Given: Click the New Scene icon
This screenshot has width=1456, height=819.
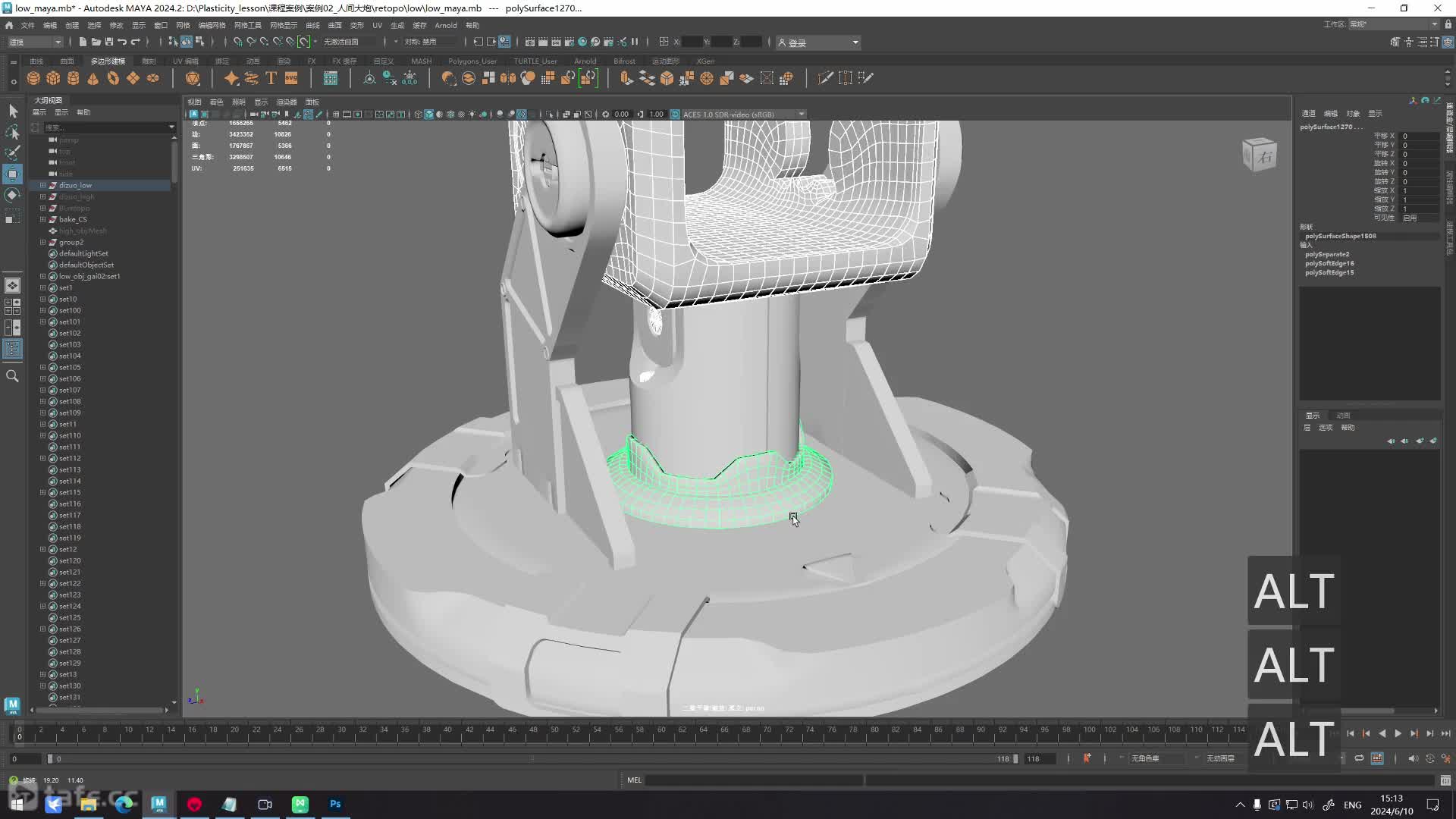Looking at the screenshot, I should 83,42.
